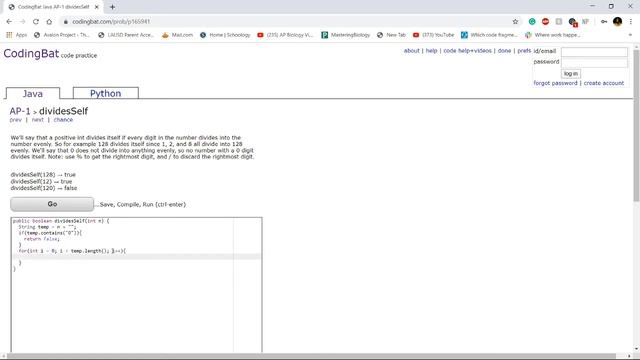Close the CodingBat dividesSelf tab

97,7
